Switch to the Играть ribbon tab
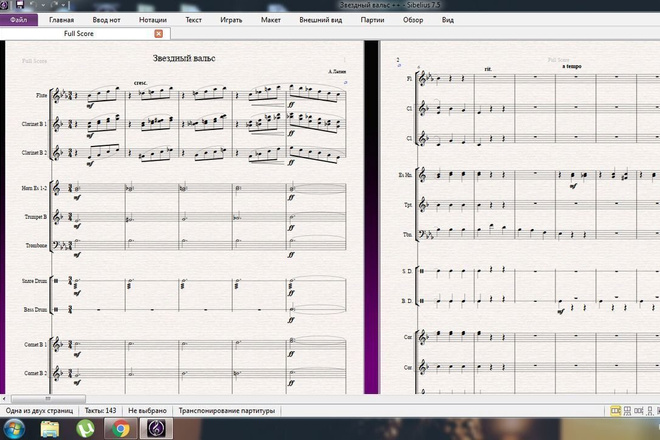The image size is (660, 440). pos(231,20)
